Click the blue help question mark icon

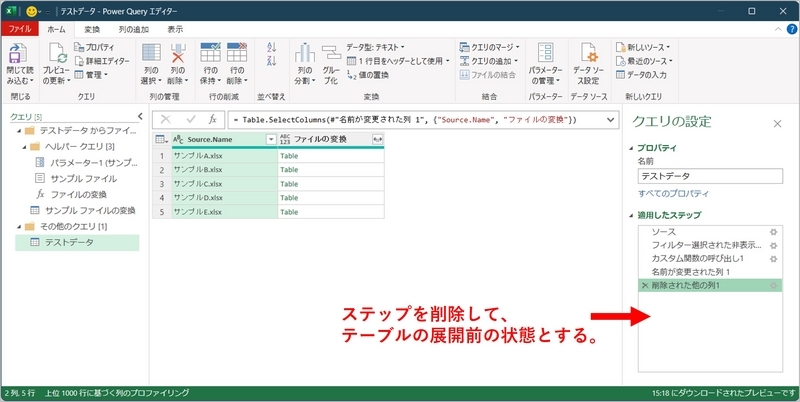click(x=791, y=29)
